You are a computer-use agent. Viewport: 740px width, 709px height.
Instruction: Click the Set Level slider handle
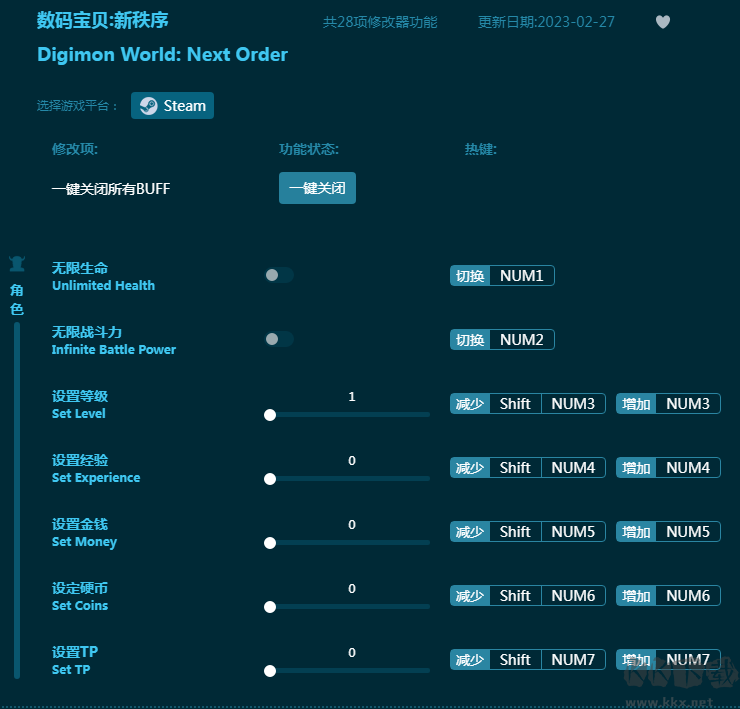coord(270,415)
